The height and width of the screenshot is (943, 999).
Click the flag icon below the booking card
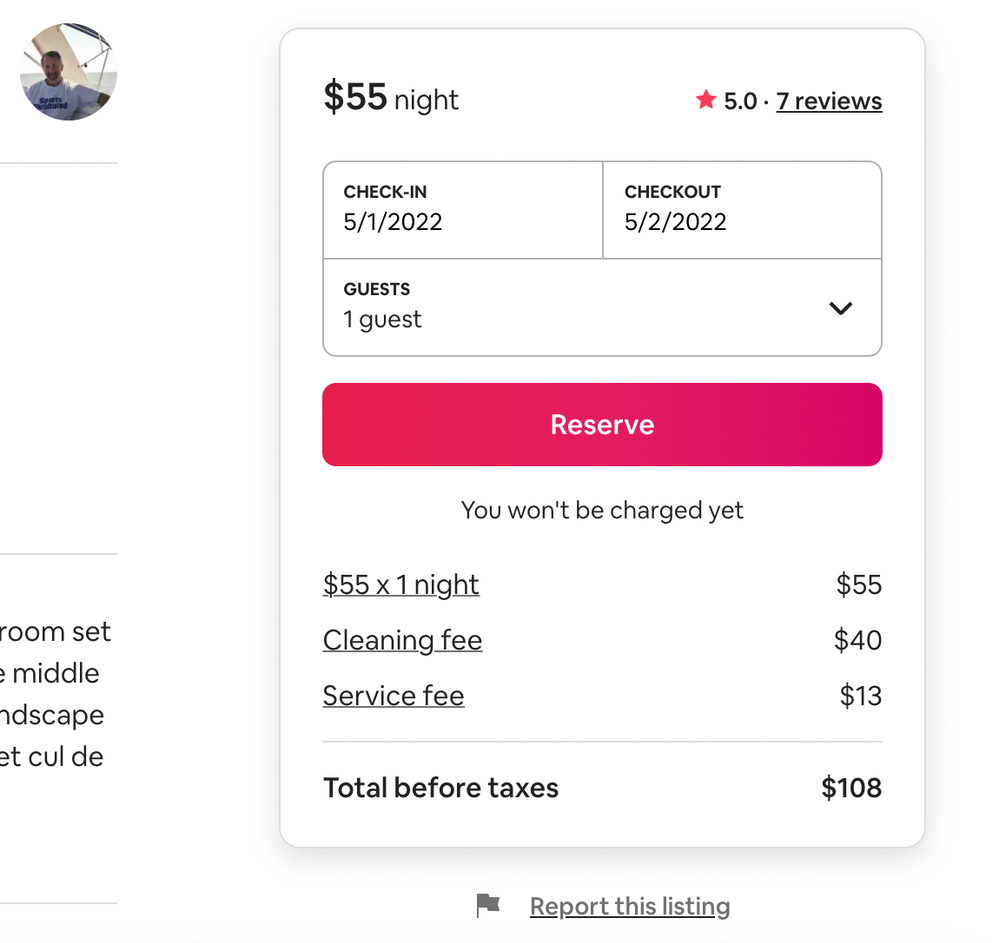click(x=487, y=906)
